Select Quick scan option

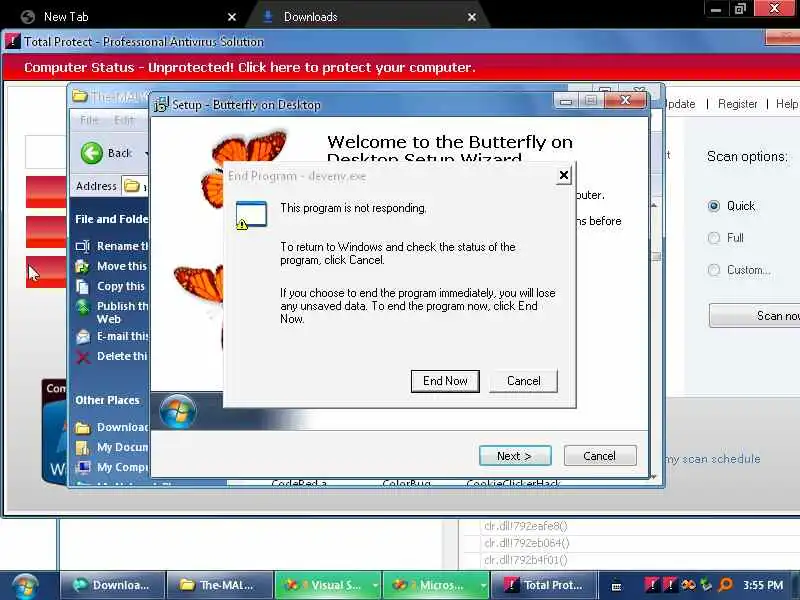pyautogui.click(x=714, y=206)
